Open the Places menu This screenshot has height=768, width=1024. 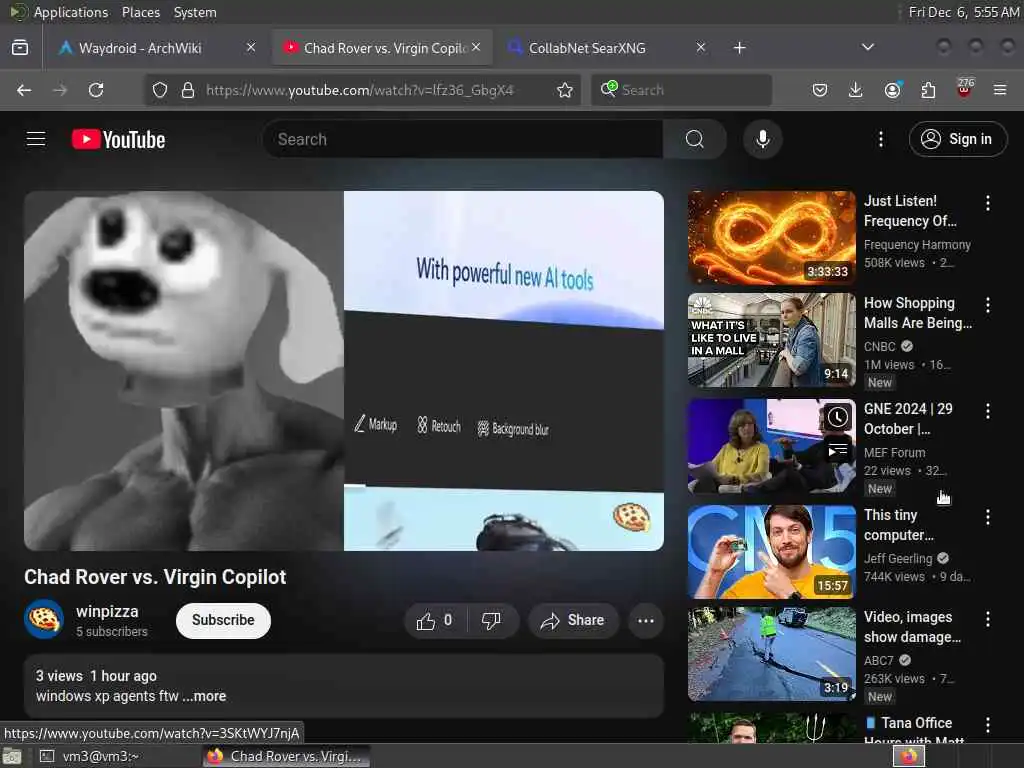click(141, 12)
